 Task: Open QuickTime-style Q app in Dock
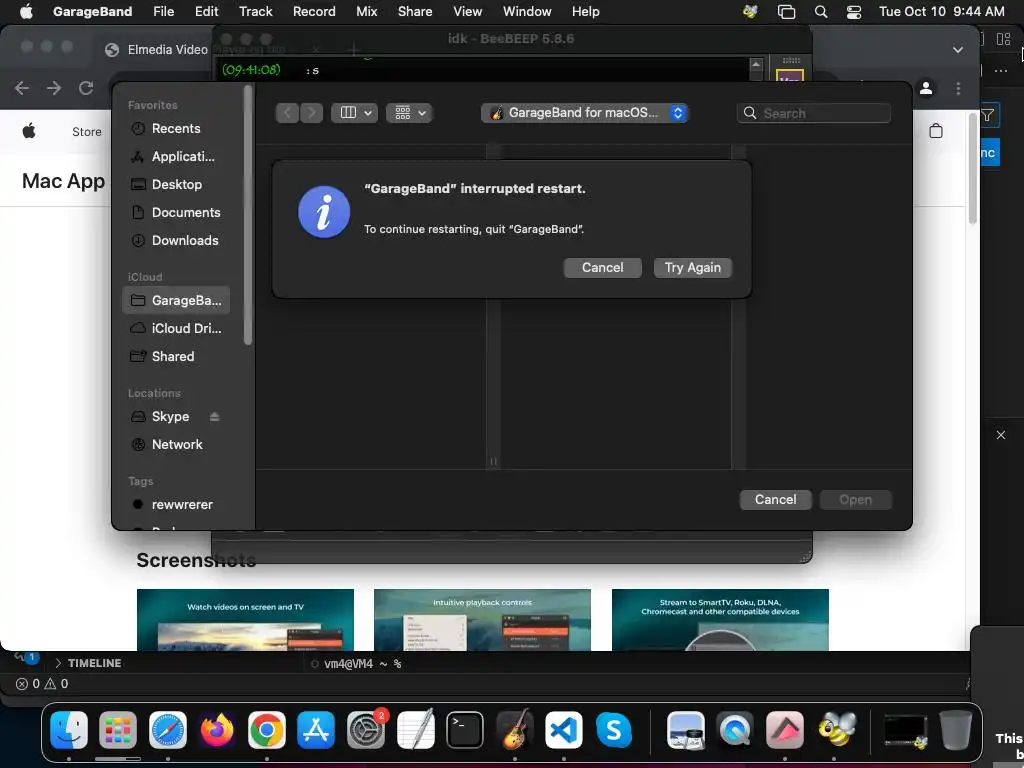coord(735,729)
